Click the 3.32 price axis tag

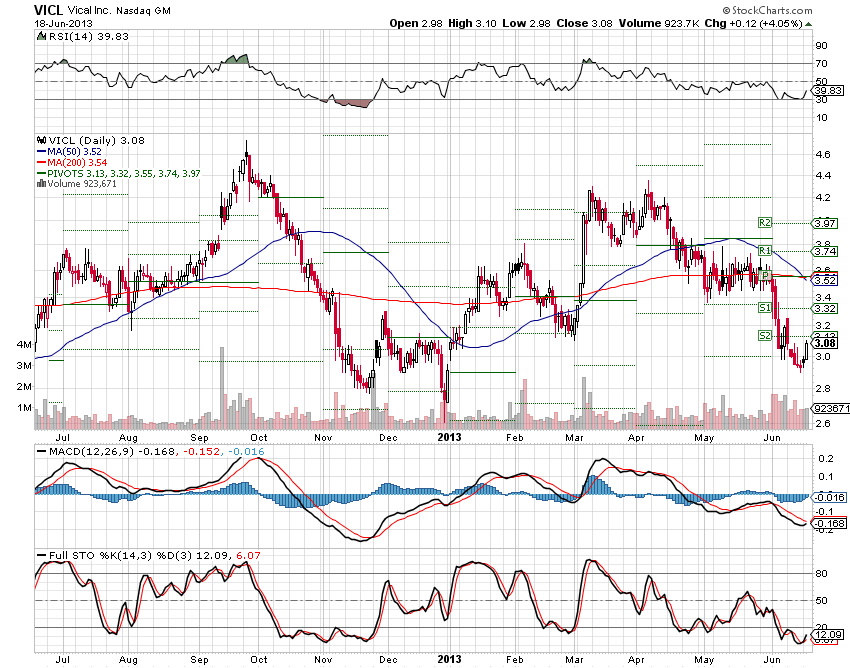tap(825, 309)
